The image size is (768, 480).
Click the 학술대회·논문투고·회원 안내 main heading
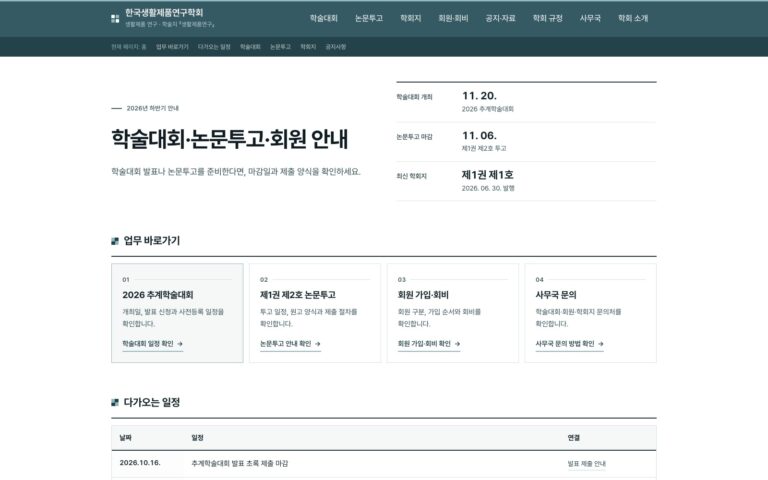coord(230,139)
